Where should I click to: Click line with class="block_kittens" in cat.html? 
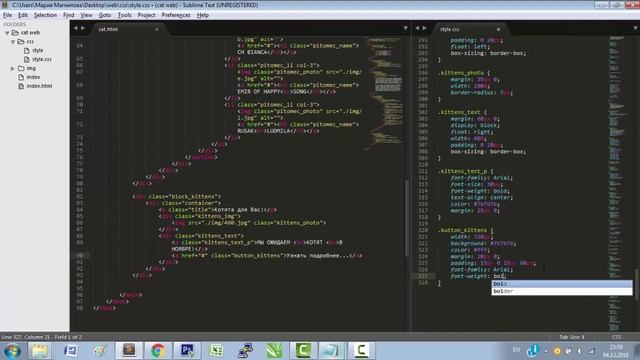point(177,197)
